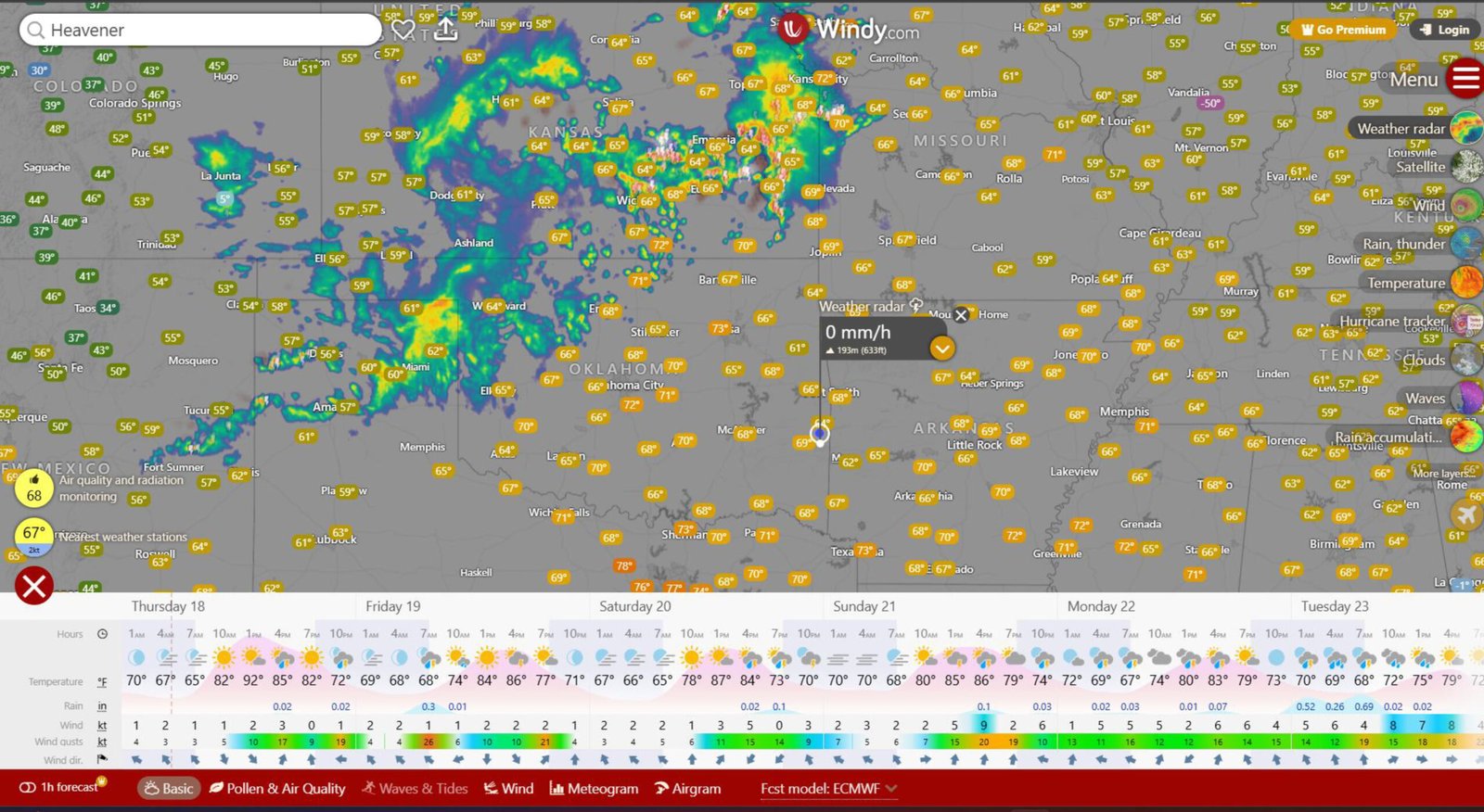Toggle wind gusts unit kt
The width and height of the screenshot is (1484, 812).
(102, 742)
